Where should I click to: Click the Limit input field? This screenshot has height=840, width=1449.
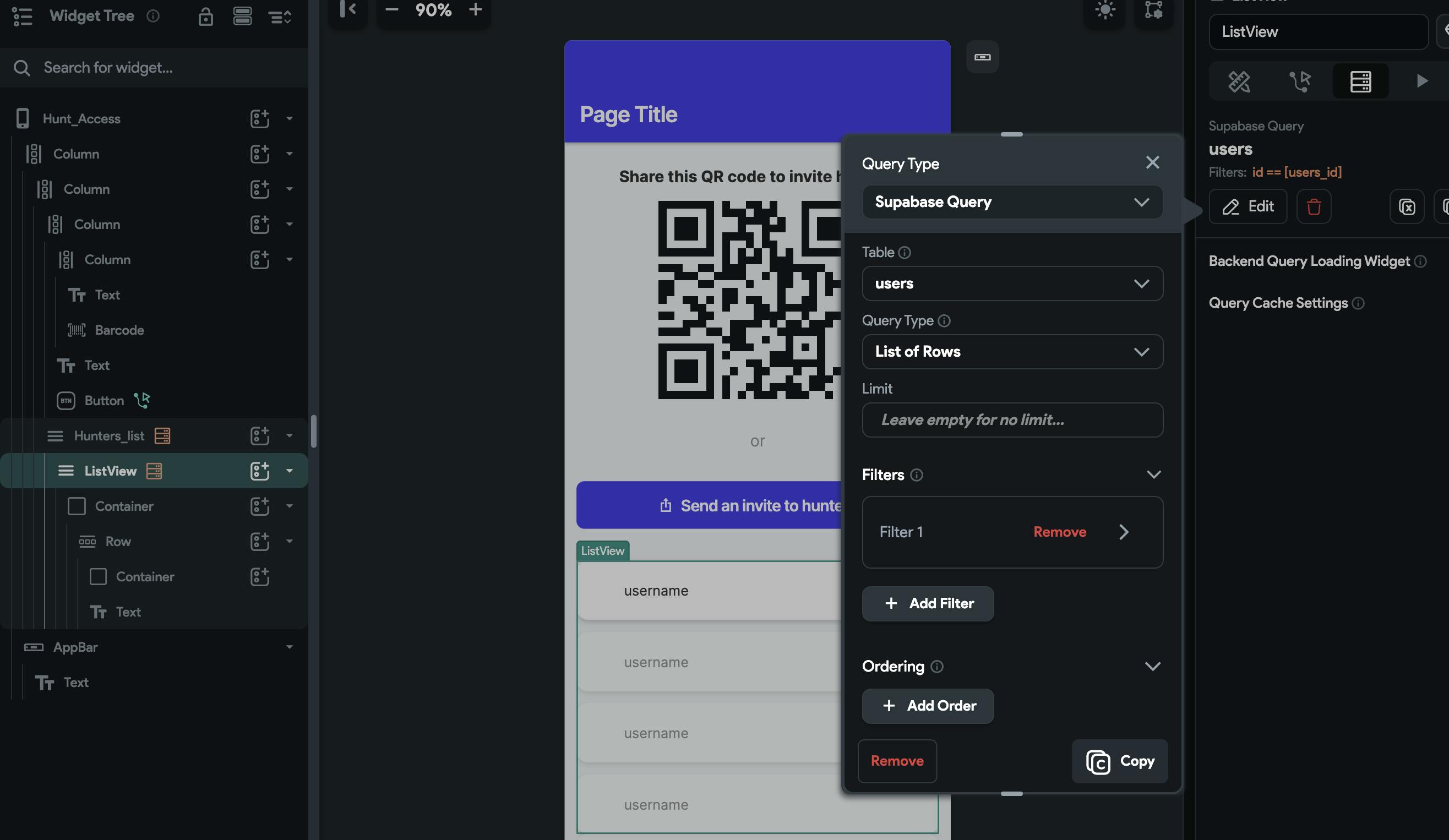point(1012,419)
